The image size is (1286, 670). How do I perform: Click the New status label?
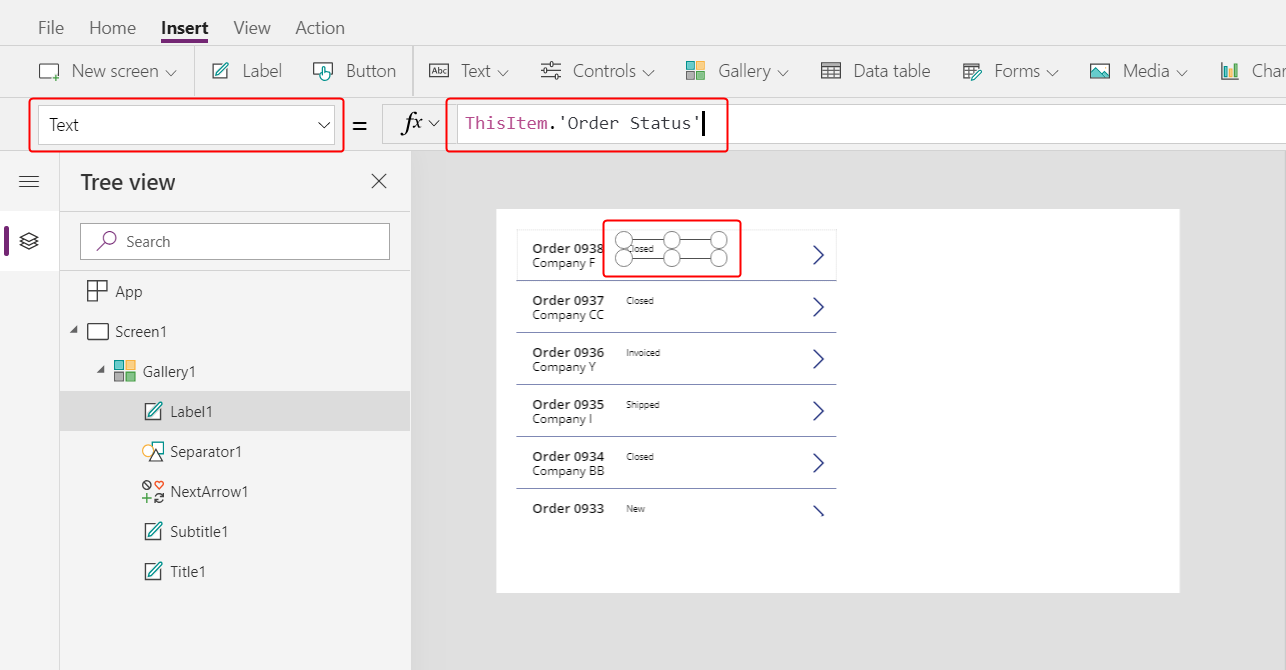(636, 509)
